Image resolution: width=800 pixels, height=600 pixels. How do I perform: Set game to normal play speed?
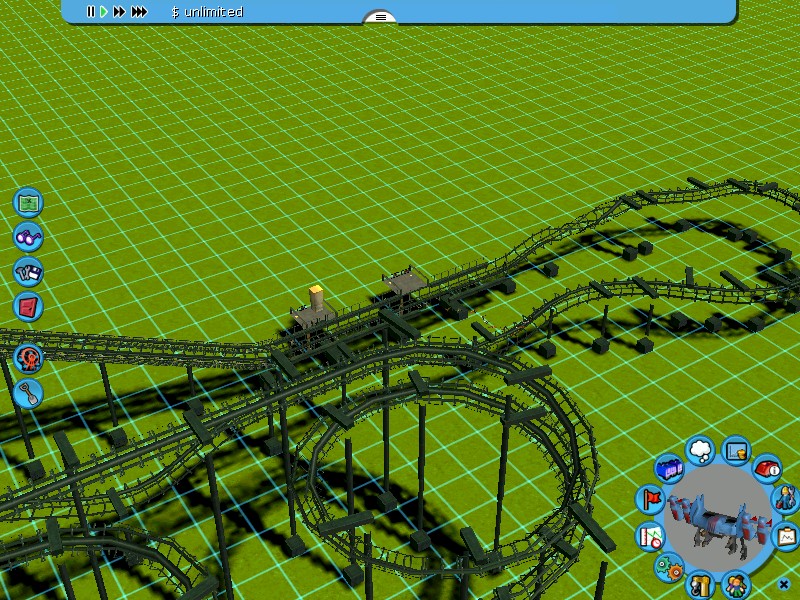coord(103,12)
